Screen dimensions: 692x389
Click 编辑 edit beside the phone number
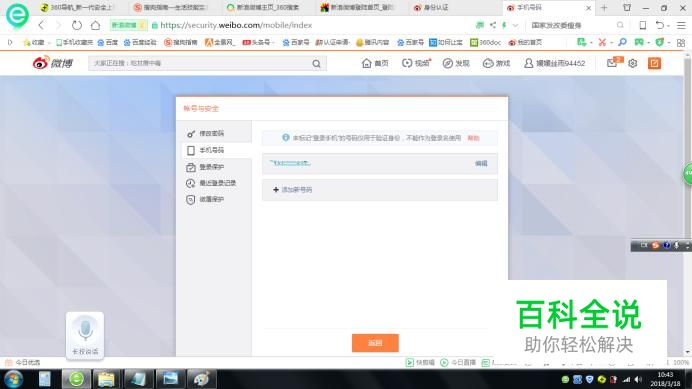(481, 163)
